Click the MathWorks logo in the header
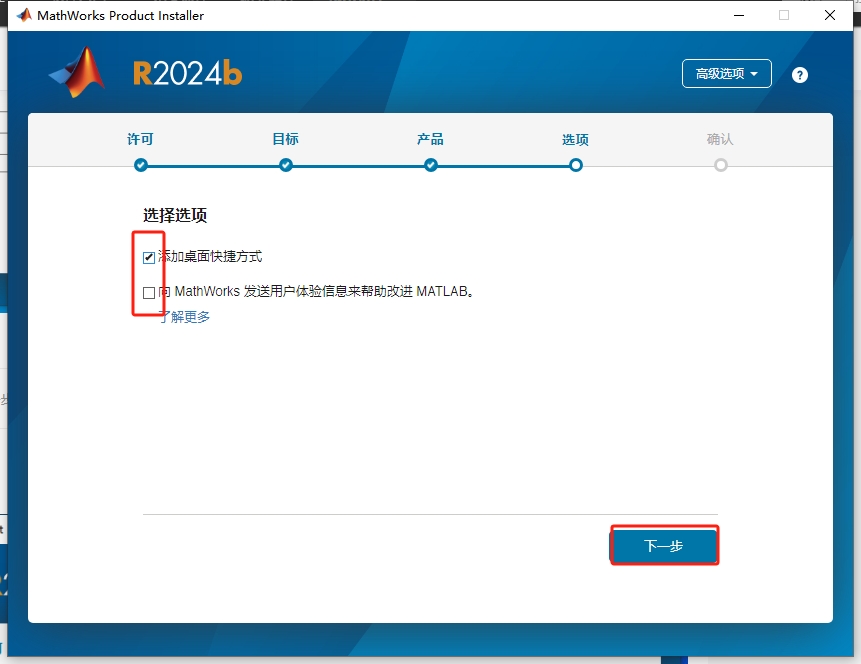This screenshot has width=861, height=664. (x=73, y=72)
